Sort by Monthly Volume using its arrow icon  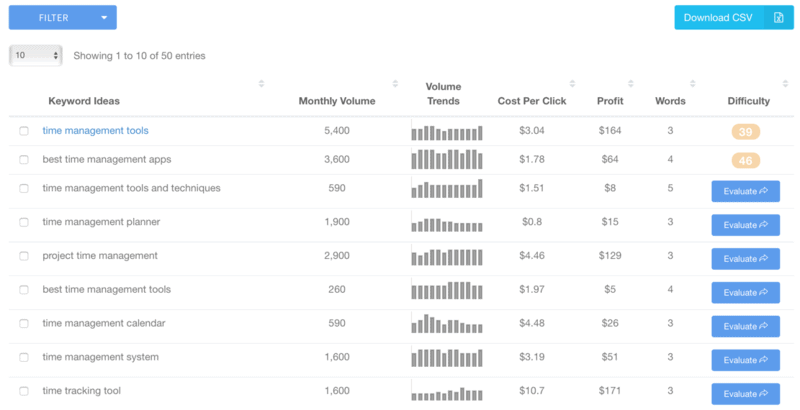click(395, 84)
